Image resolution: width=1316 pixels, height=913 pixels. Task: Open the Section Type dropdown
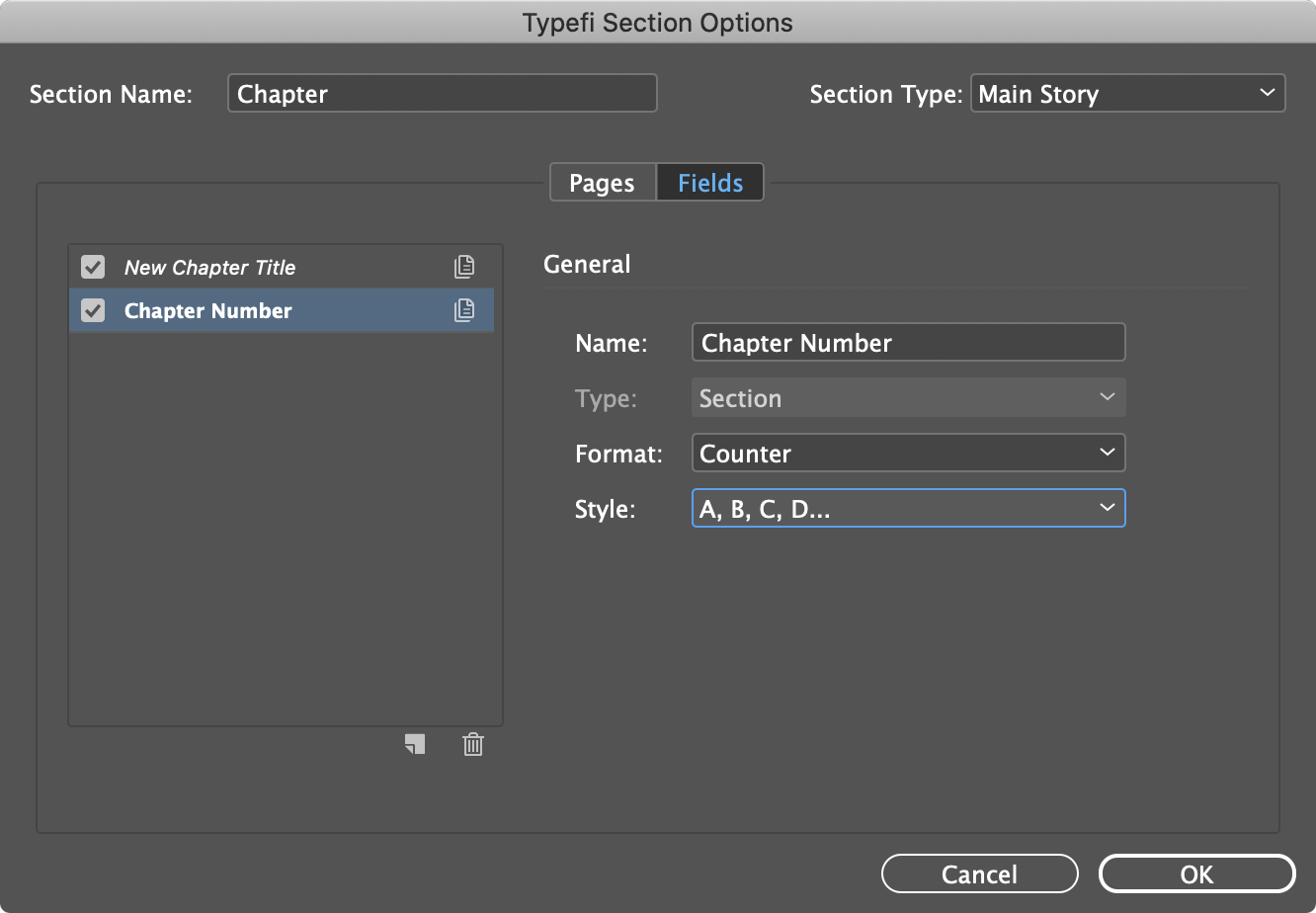1127,94
